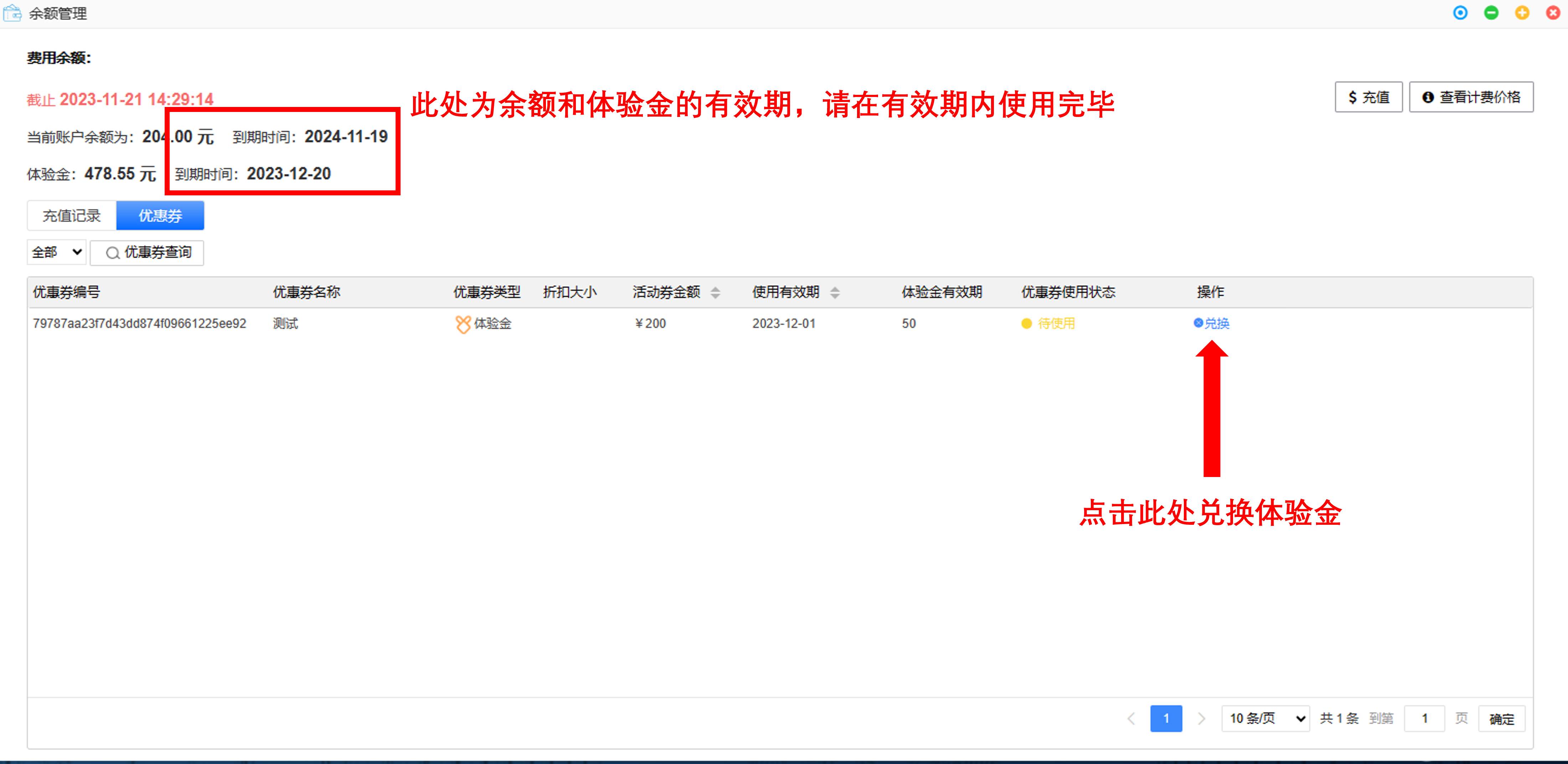The width and height of the screenshot is (1568, 764).
Task: Click the 优惠券查询 search button
Action: pyautogui.click(x=147, y=253)
